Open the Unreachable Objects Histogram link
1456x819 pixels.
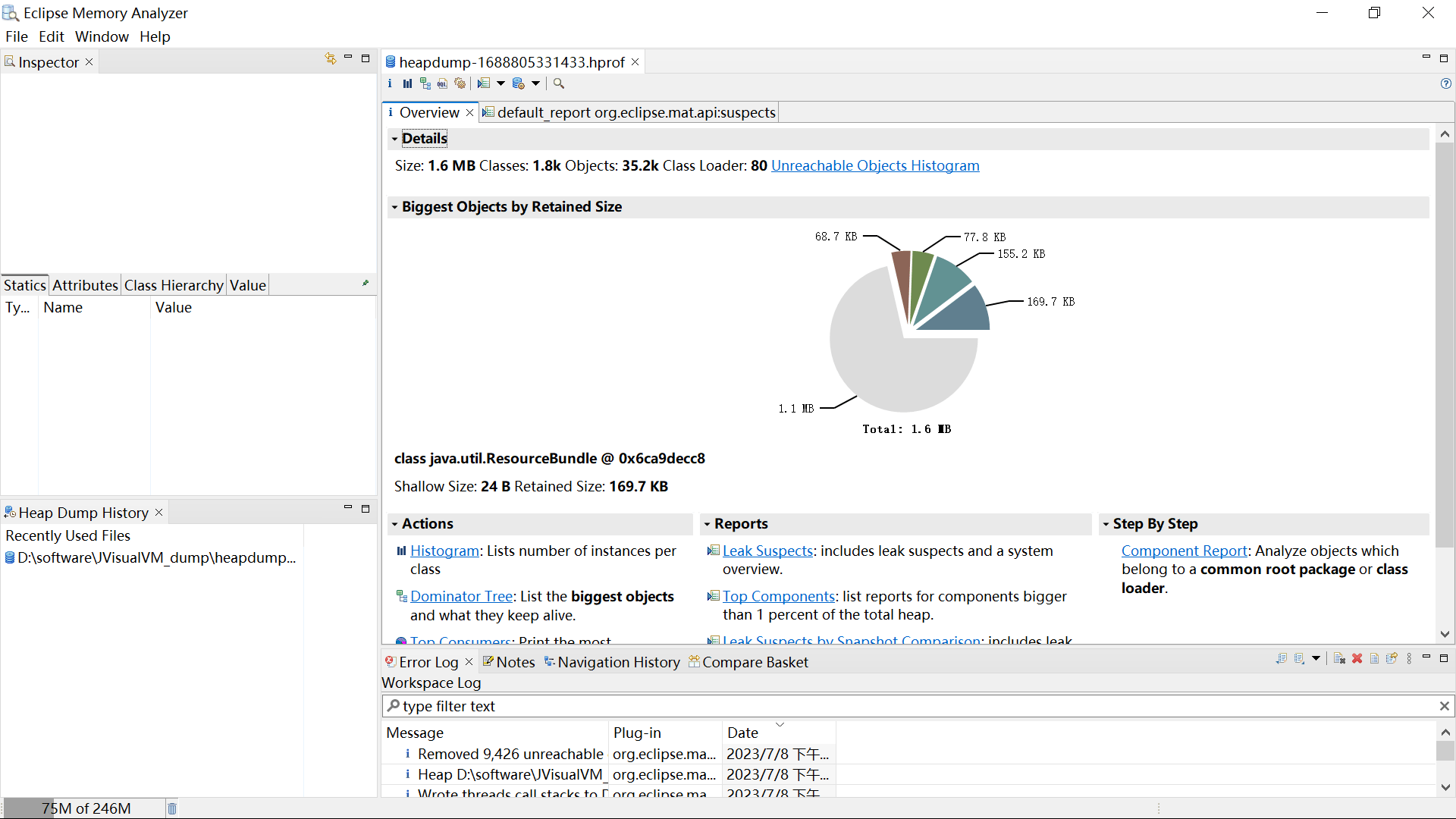click(x=875, y=165)
